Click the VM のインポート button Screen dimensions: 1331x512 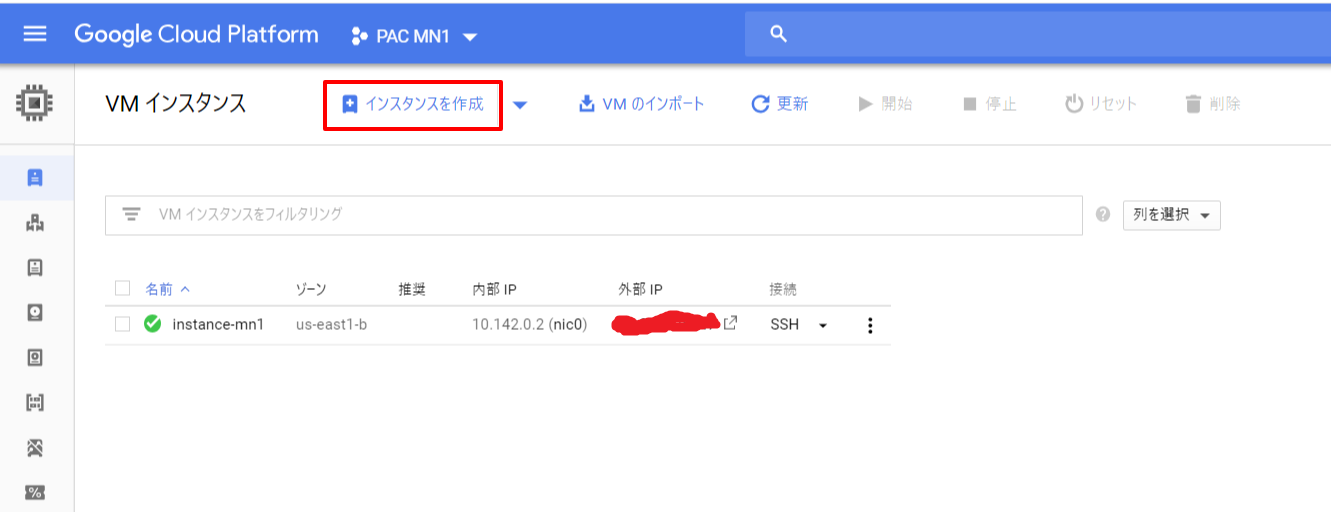(x=642, y=104)
